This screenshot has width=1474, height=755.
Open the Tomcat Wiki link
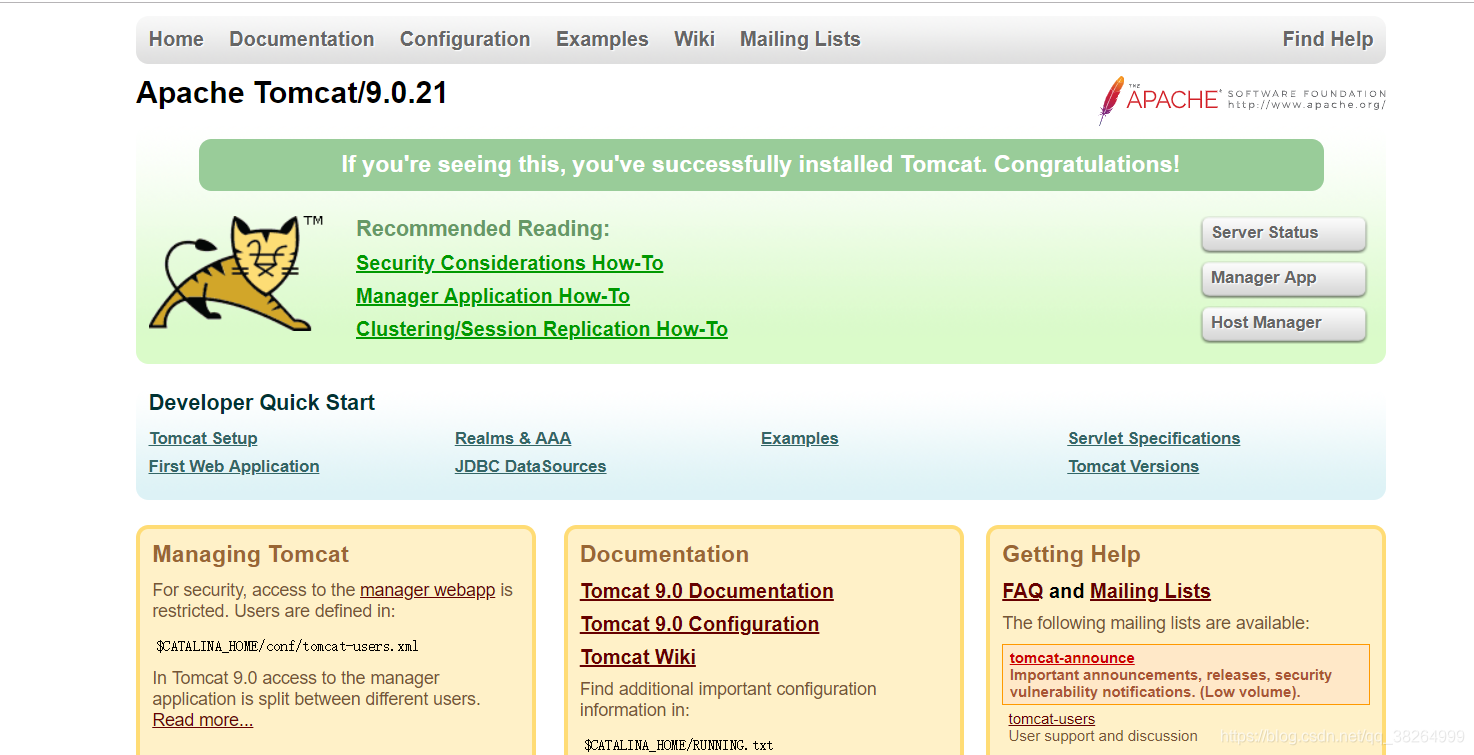pyautogui.click(x=638, y=657)
